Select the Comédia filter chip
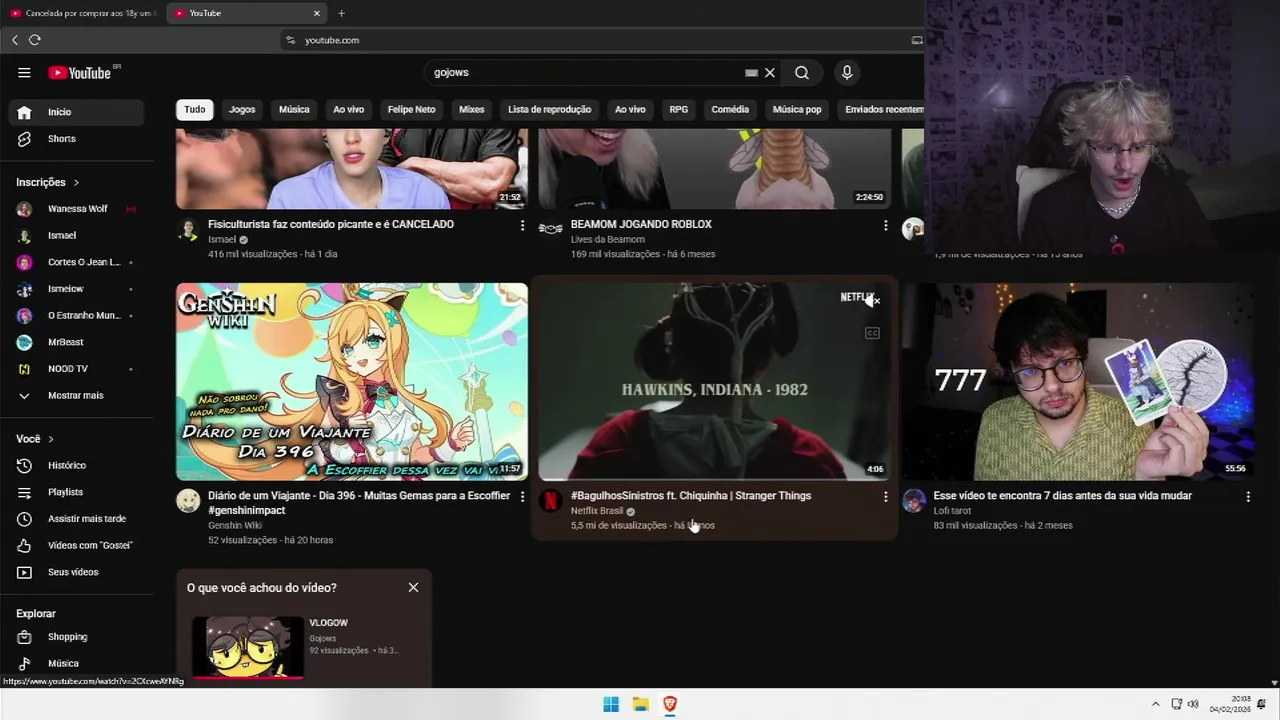Screen dimensions: 1280x720 click(730, 109)
